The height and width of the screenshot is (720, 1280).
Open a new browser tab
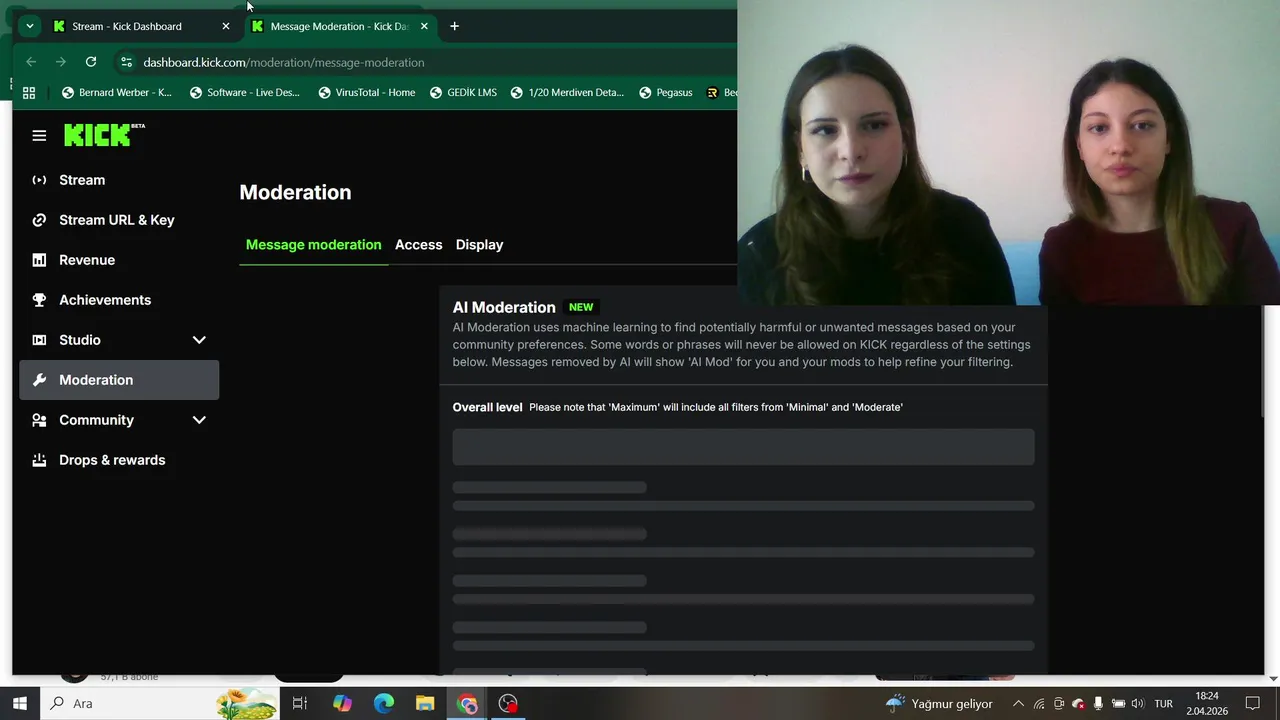(454, 26)
